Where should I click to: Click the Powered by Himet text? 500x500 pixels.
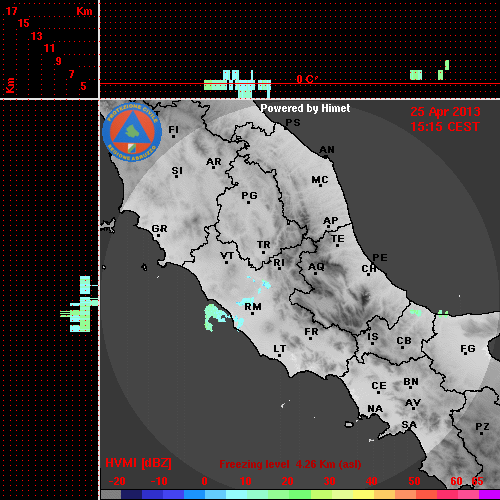point(305,108)
